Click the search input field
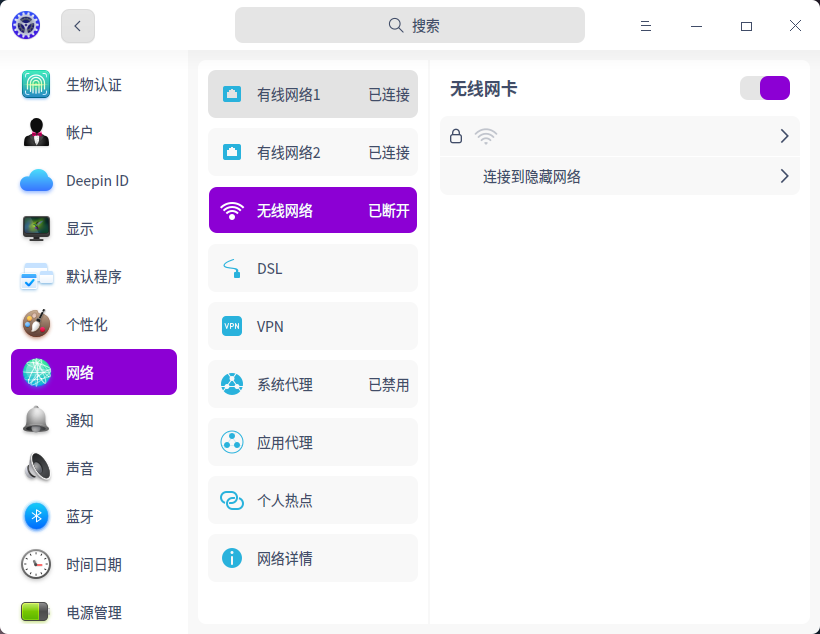The image size is (820, 634). click(x=410, y=26)
